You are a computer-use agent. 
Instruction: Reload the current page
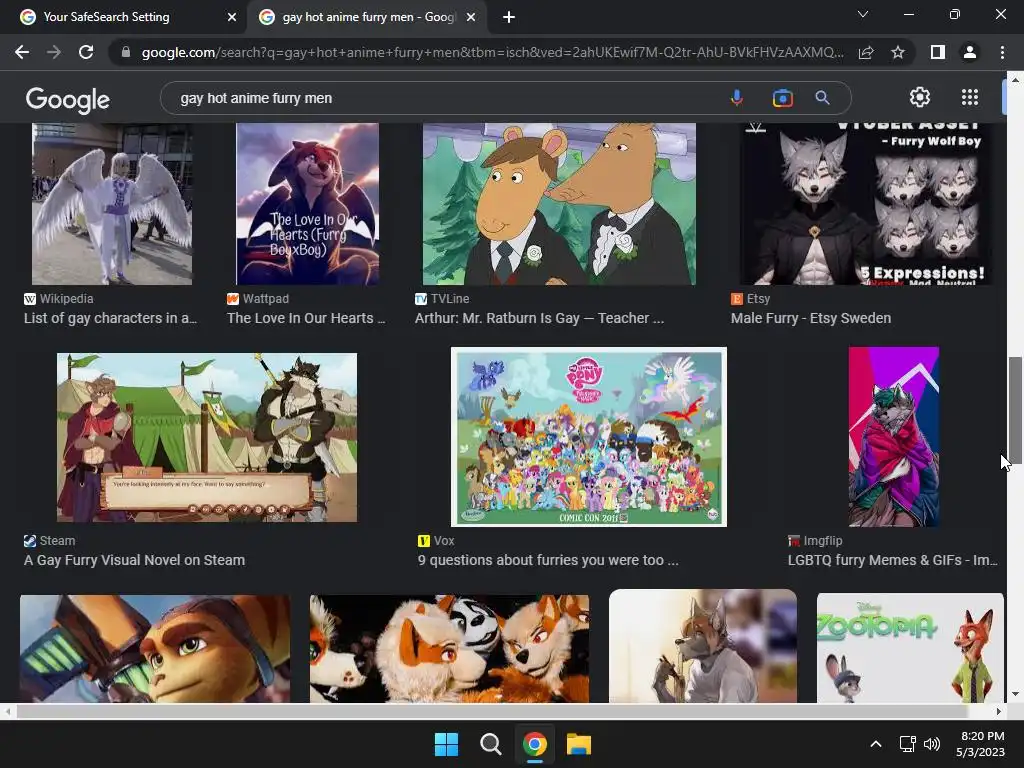click(86, 52)
